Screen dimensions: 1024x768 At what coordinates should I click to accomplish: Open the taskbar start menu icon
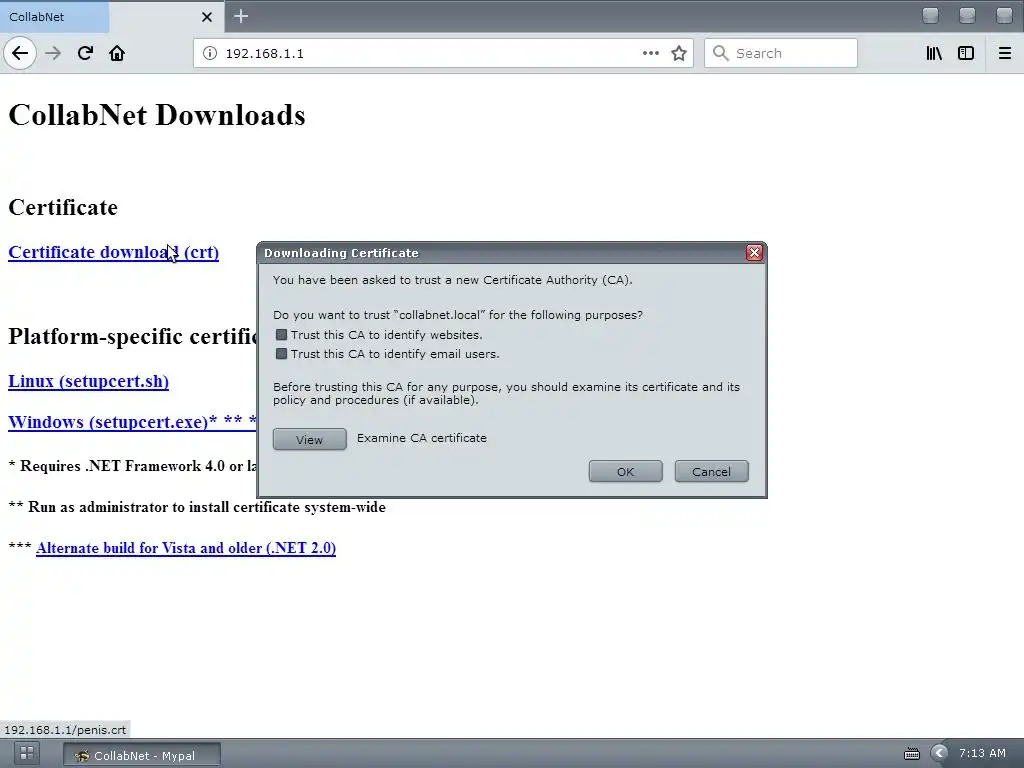click(x=27, y=752)
